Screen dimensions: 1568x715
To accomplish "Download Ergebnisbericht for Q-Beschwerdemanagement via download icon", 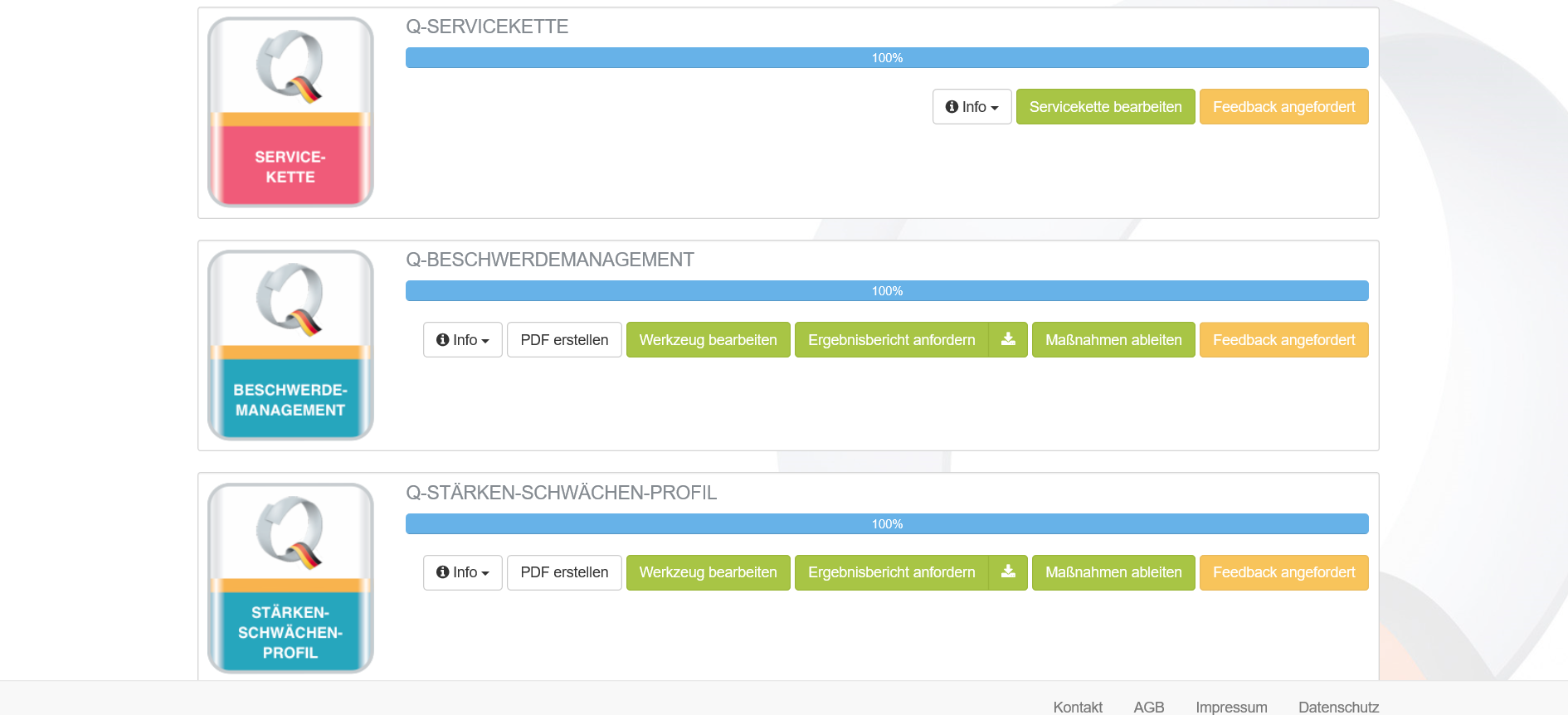I will click(1008, 340).
